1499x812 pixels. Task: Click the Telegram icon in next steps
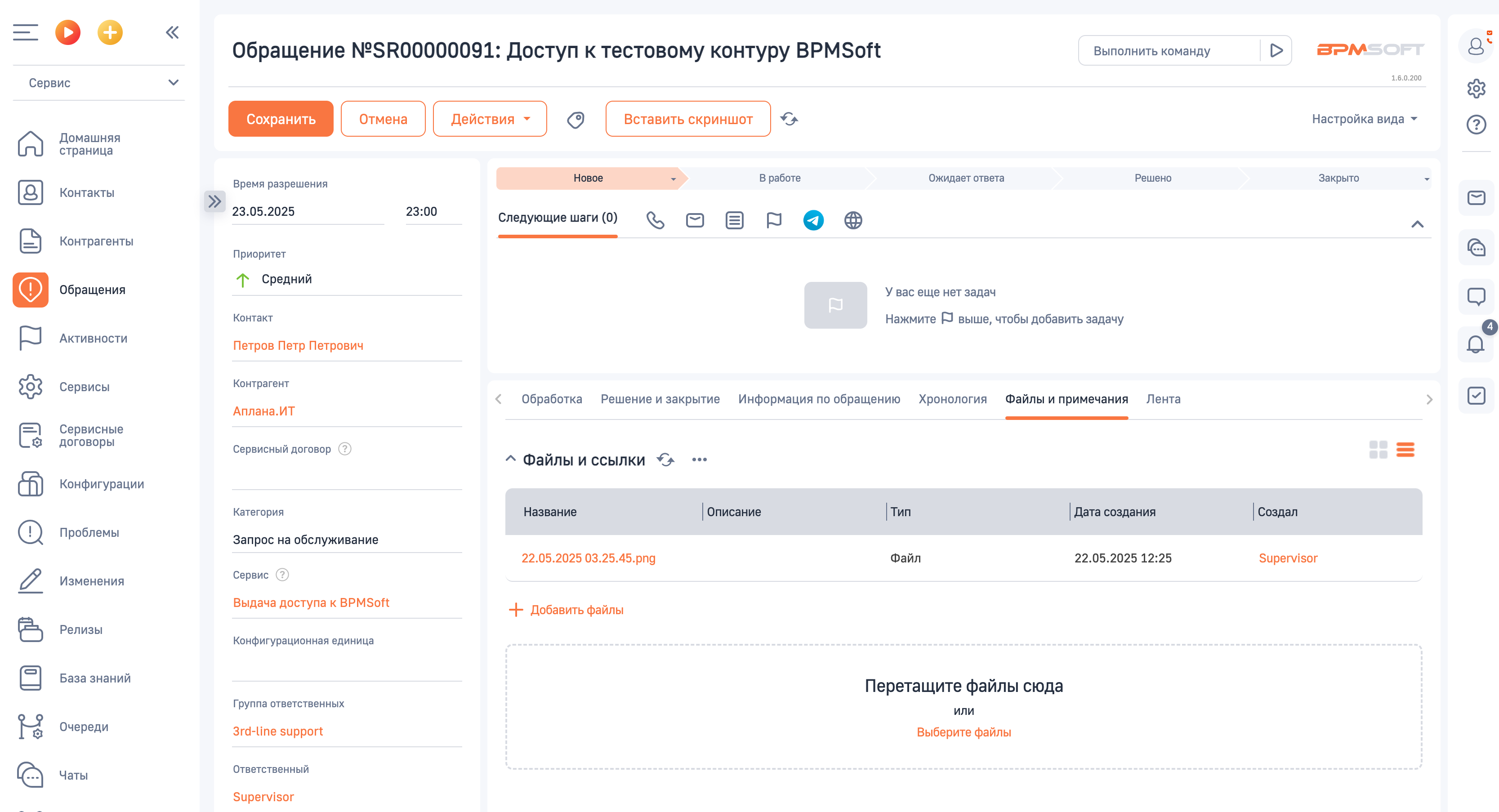click(813, 220)
